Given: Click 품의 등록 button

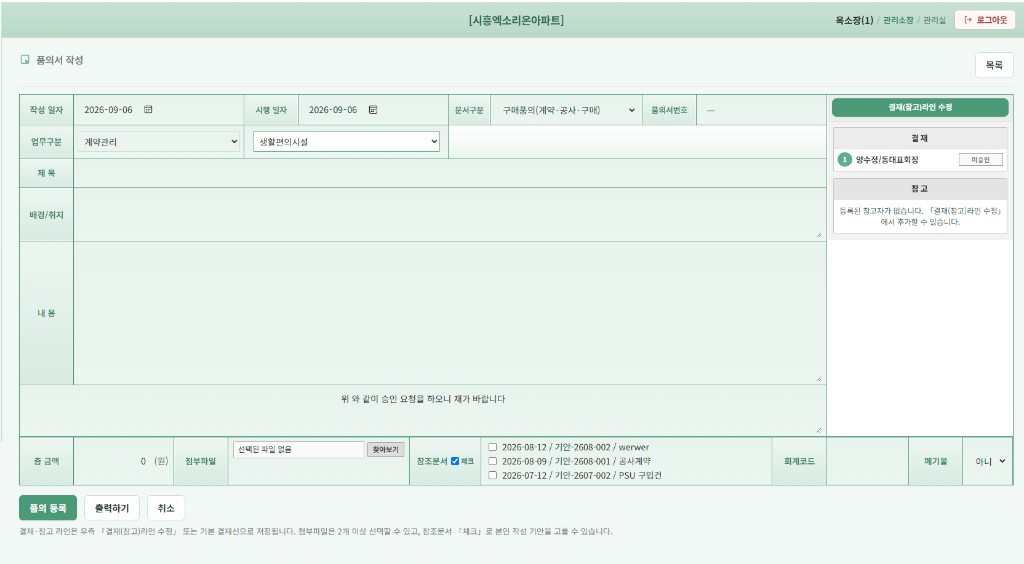Looking at the screenshot, I should click(48, 508).
